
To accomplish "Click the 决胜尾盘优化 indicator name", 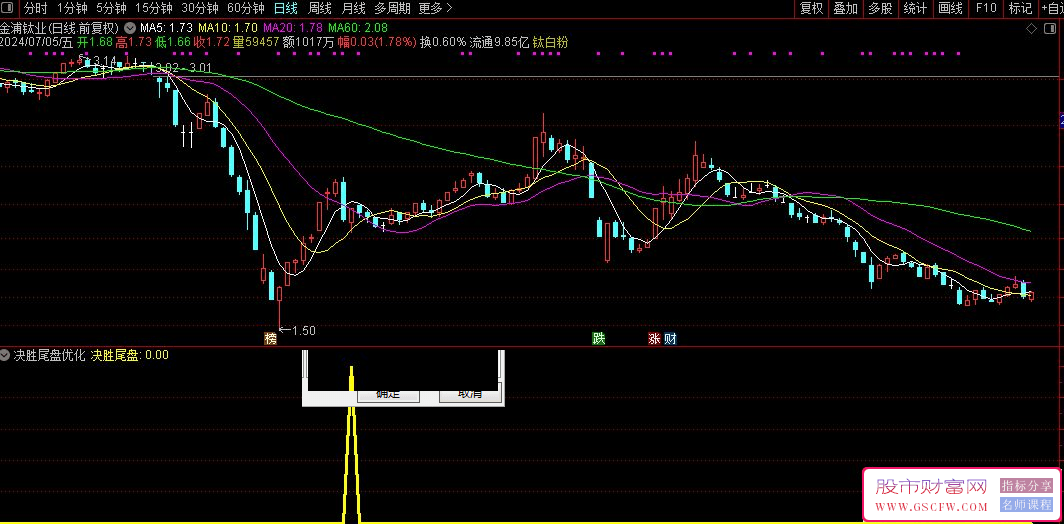I will tap(50, 355).
